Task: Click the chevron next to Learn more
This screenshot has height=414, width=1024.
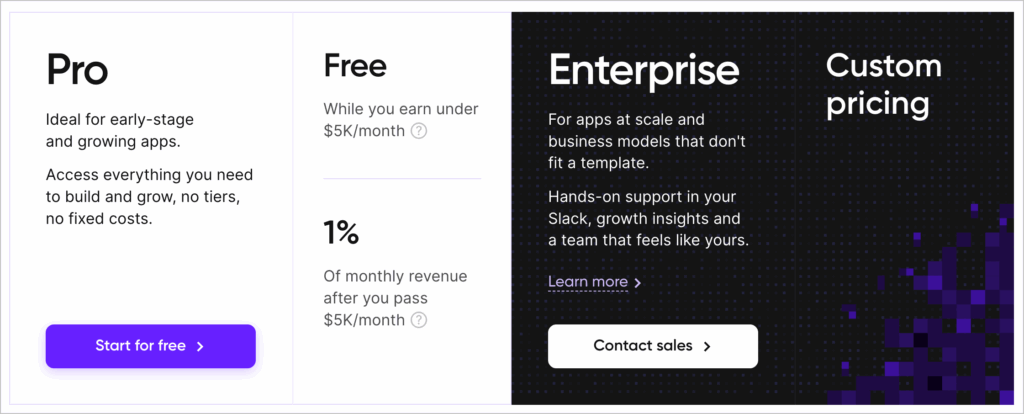Action: click(x=638, y=283)
